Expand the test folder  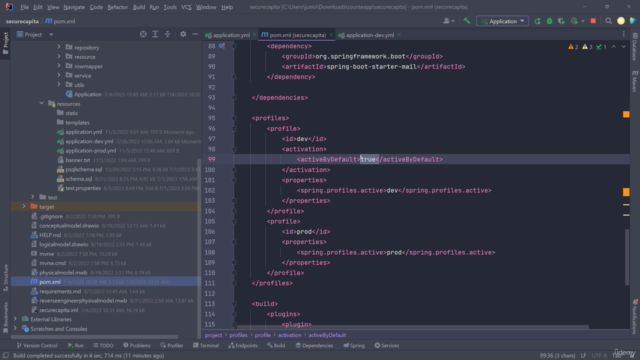(33, 198)
